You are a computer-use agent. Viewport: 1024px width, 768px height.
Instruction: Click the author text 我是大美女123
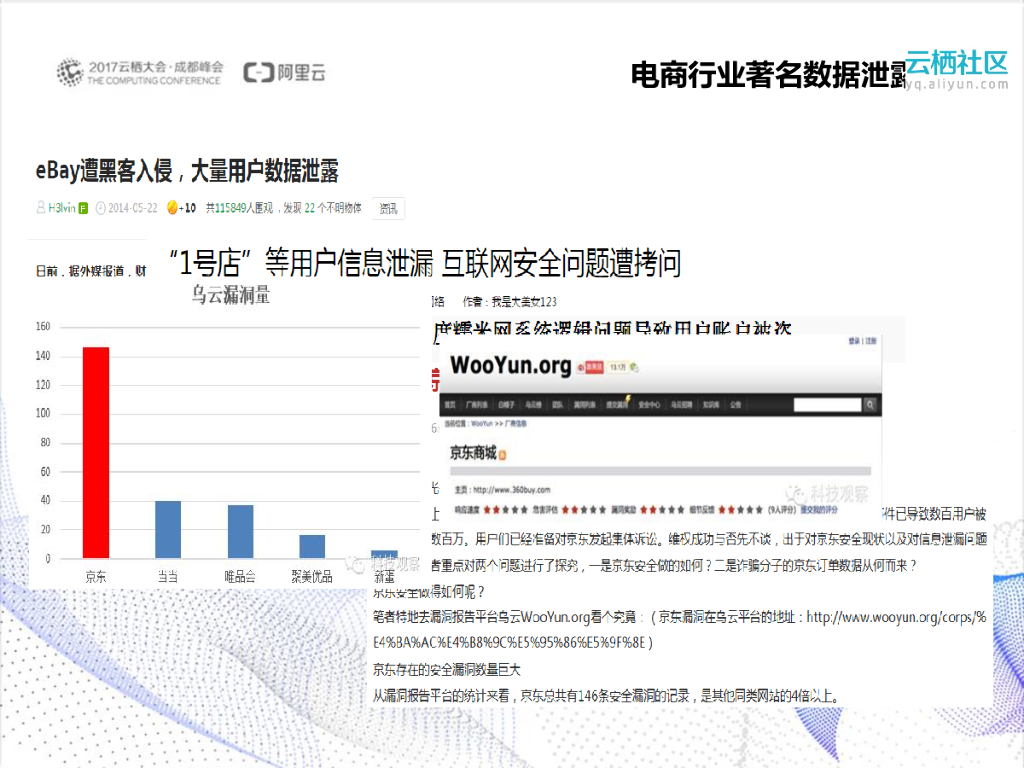pyautogui.click(x=524, y=302)
